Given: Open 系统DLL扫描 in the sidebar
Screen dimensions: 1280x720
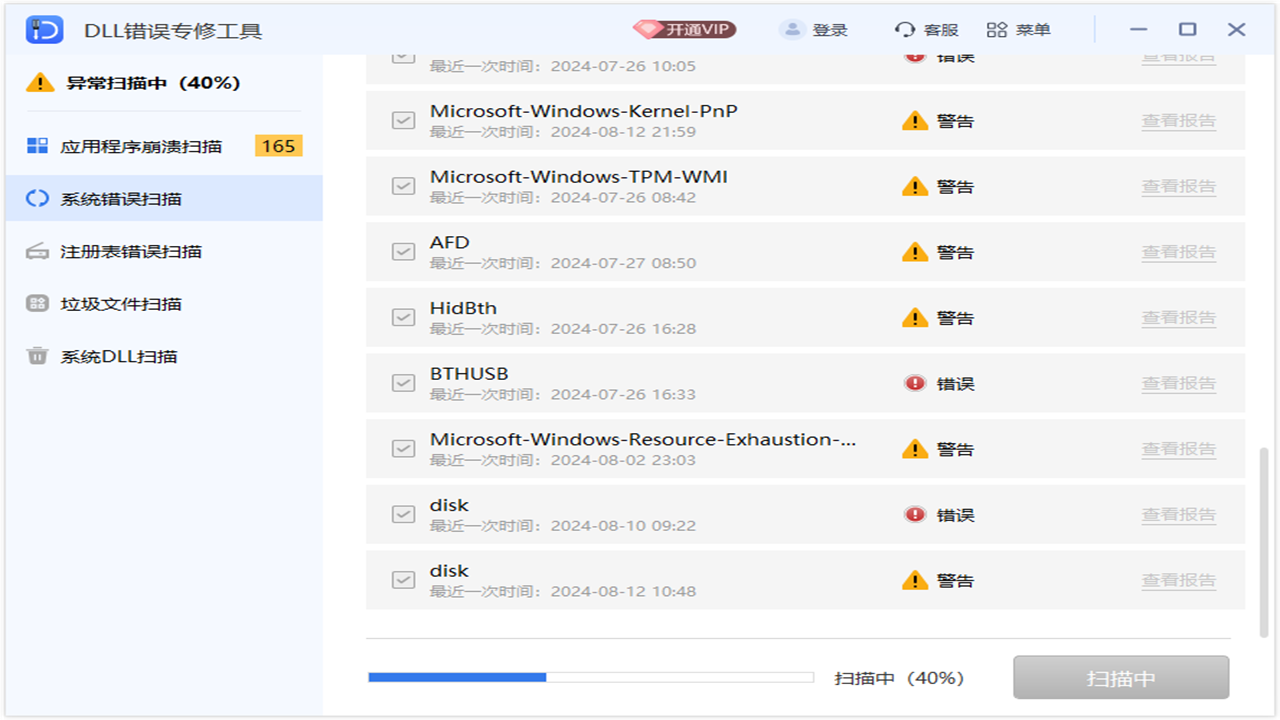Looking at the screenshot, I should coord(164,357).
